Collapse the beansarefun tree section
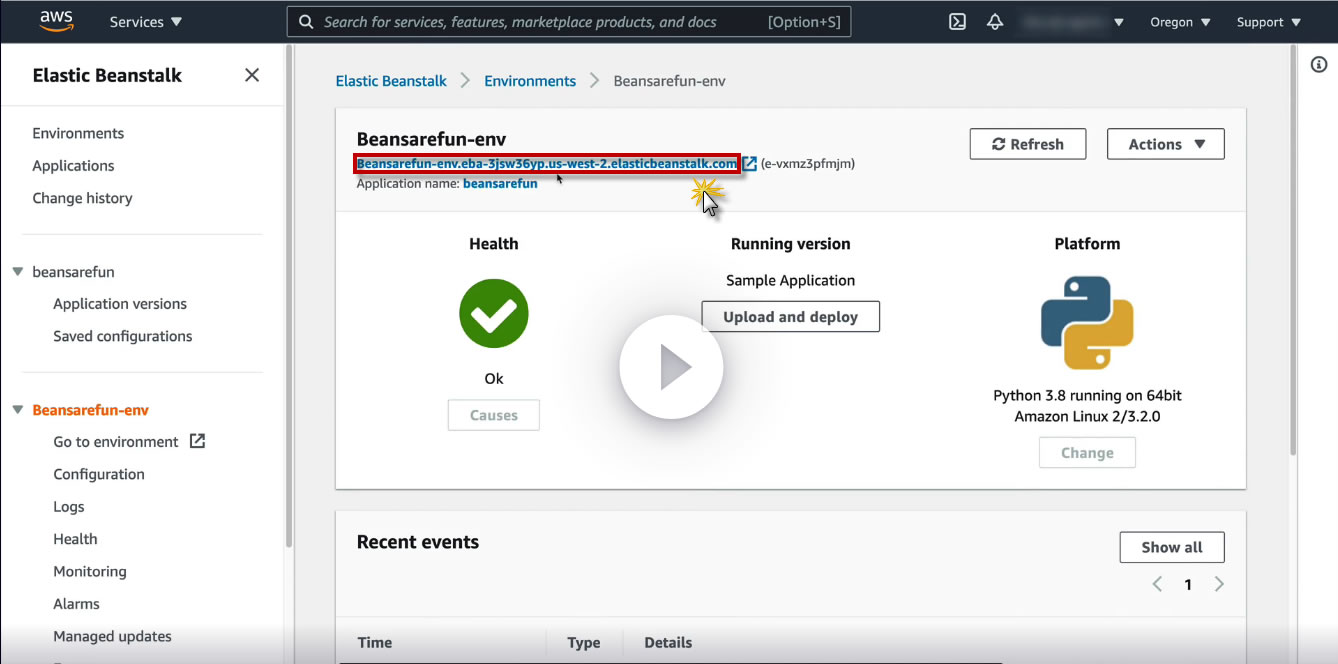The width and height of the screenshot is (1338, 664). coord(18,272)
